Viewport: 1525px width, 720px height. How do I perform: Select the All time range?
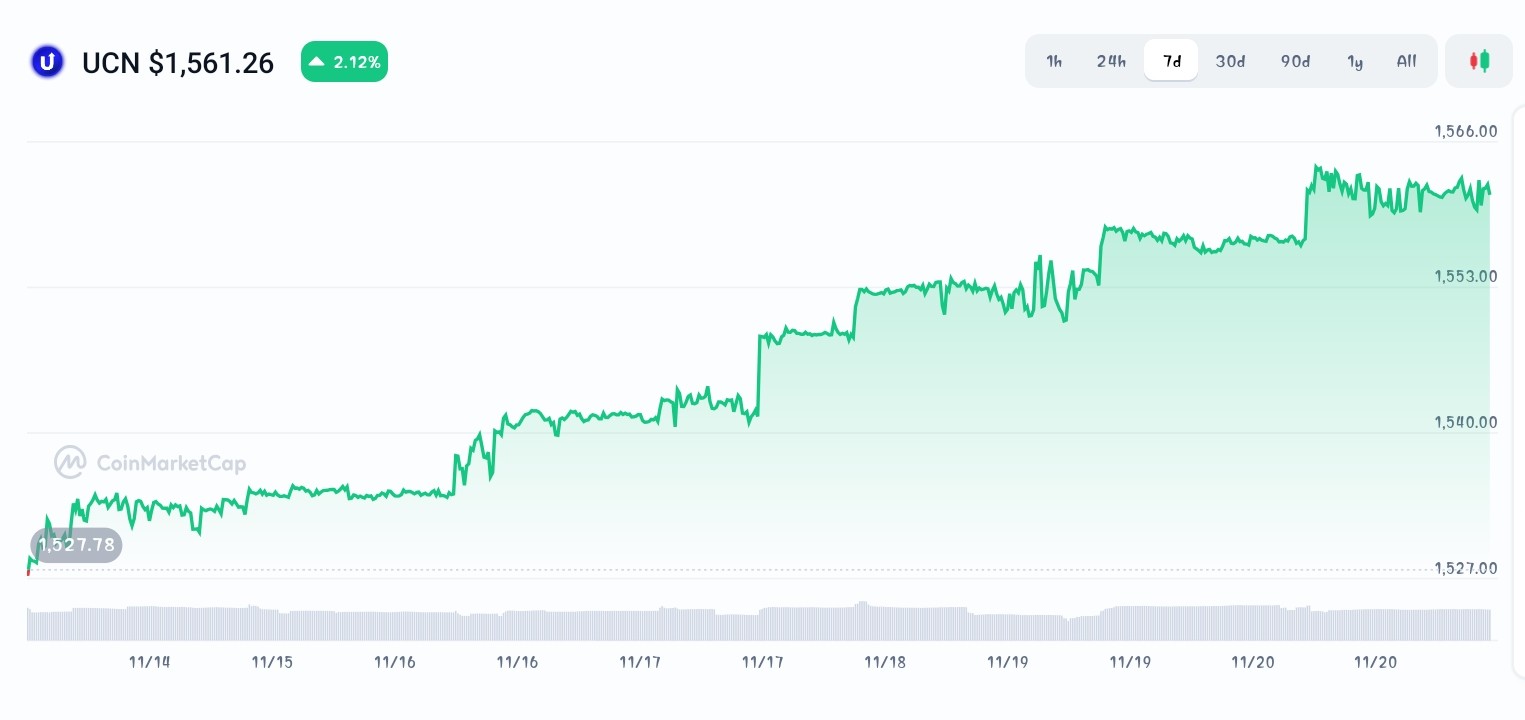[1406, 61]
